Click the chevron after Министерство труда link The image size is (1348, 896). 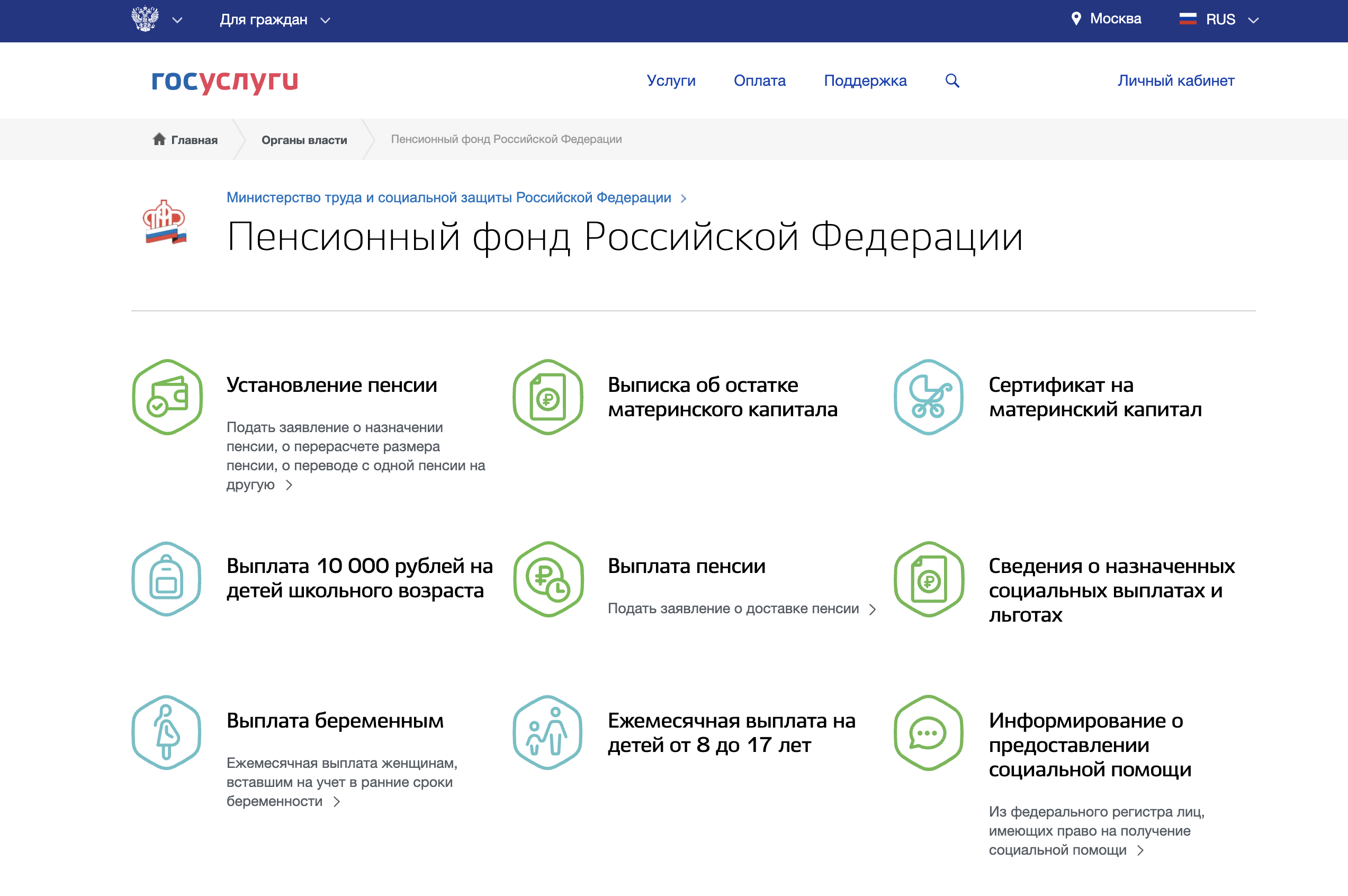[683, 198]
